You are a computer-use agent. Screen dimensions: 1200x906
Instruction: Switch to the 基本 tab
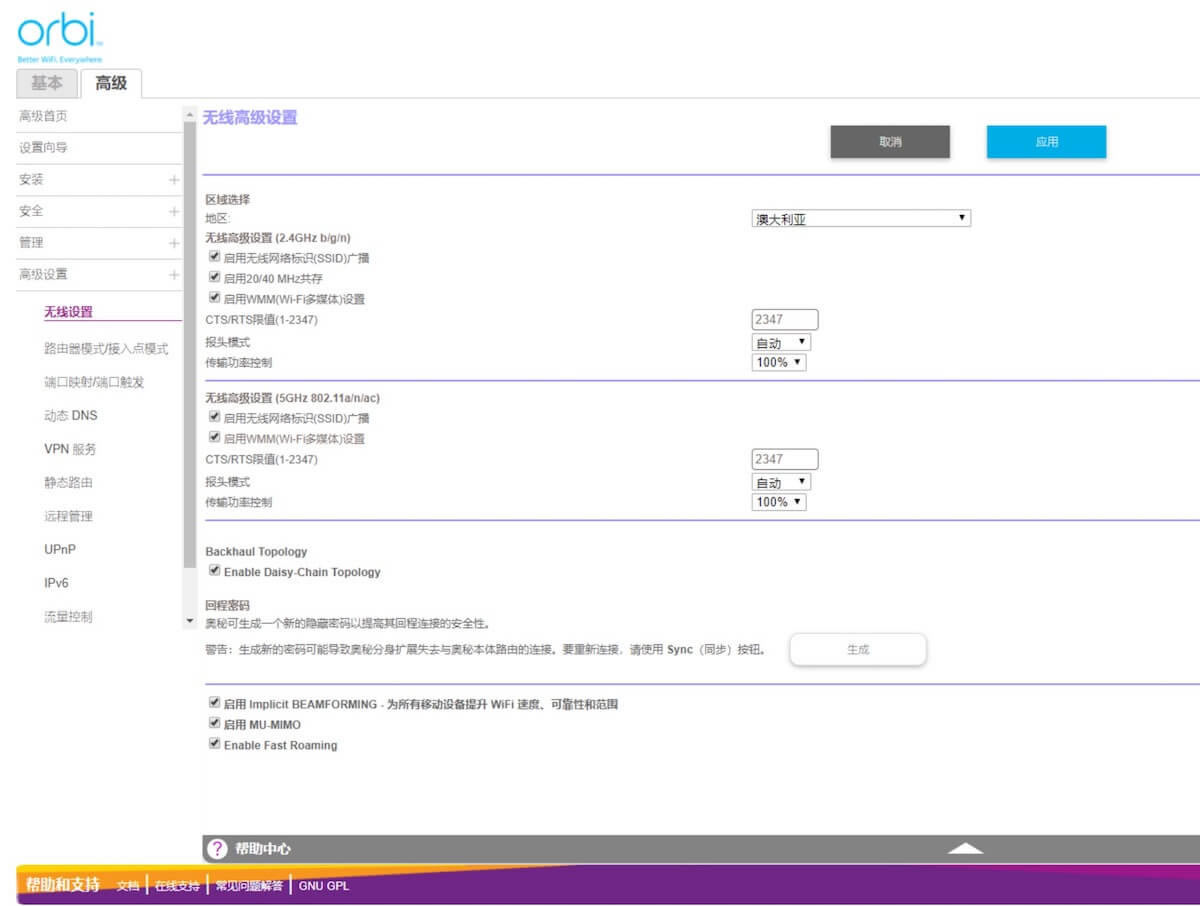pyautogui.click(x=46, y=83)
